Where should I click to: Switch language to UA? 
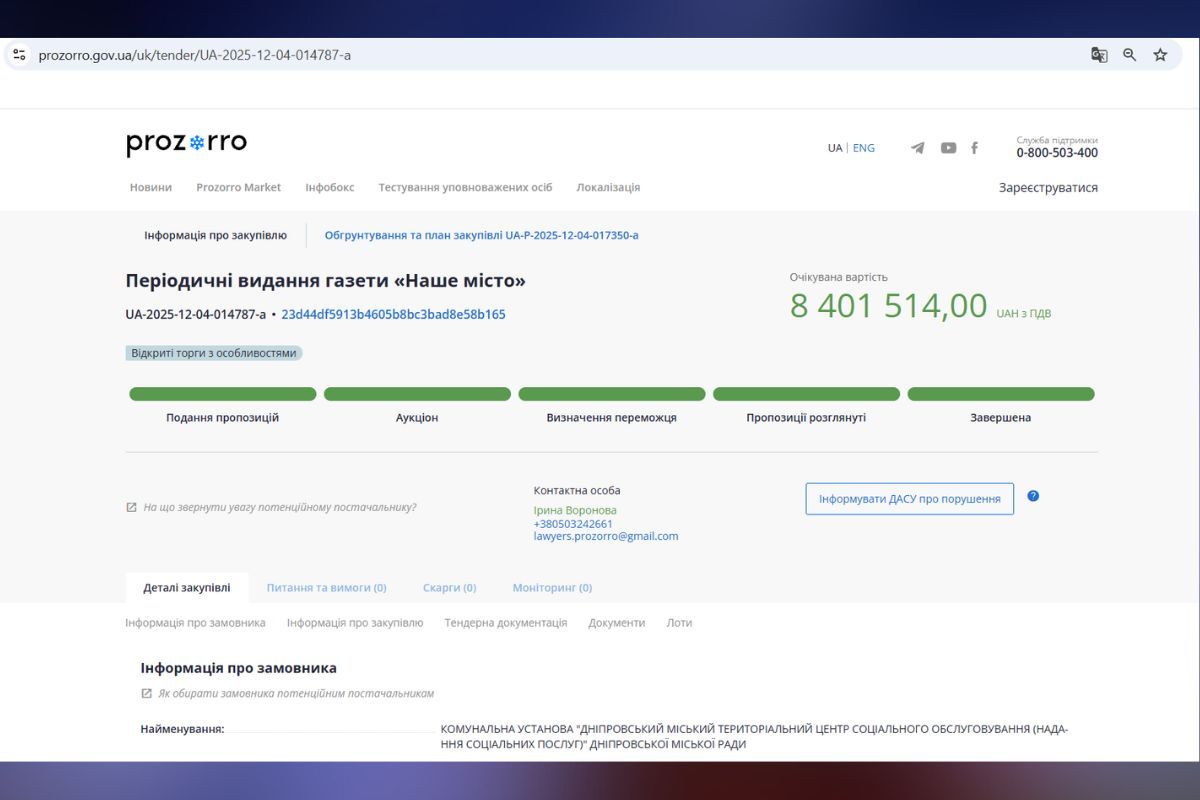(x=834, y=148)
